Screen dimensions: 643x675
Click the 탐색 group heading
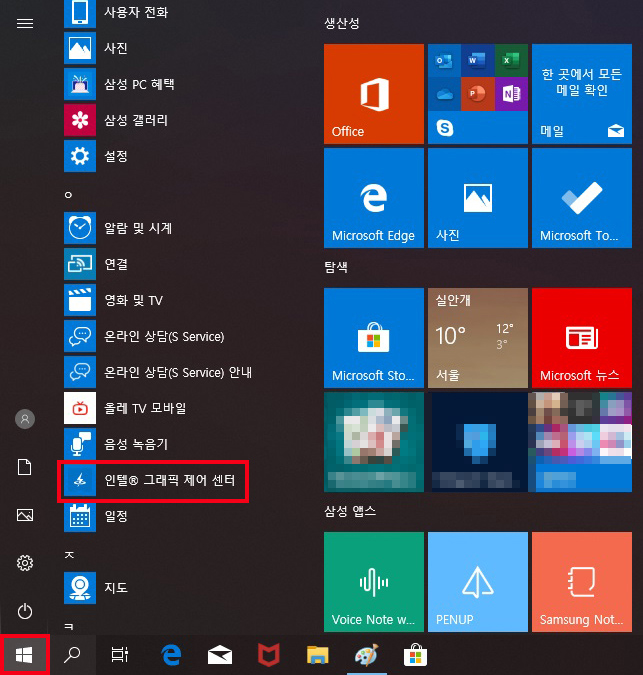click(336, 267)
